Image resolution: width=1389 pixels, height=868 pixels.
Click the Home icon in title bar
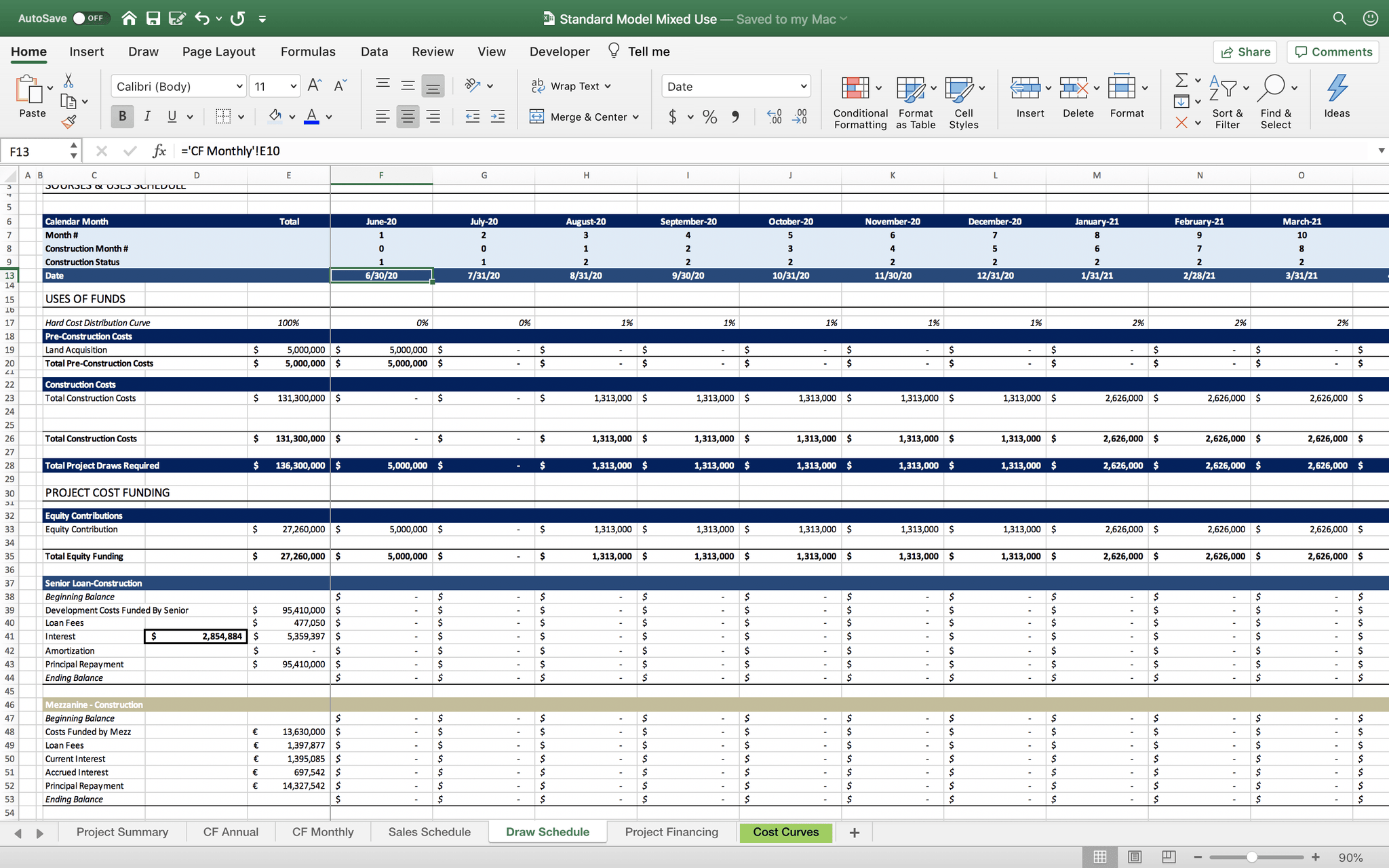(x=129, y=18)
